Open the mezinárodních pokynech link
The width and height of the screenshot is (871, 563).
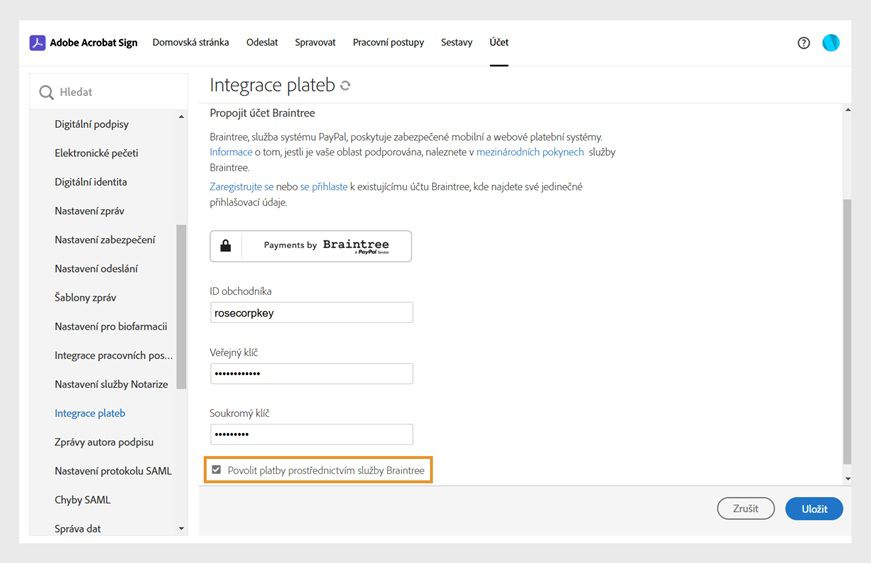(530, 152)
